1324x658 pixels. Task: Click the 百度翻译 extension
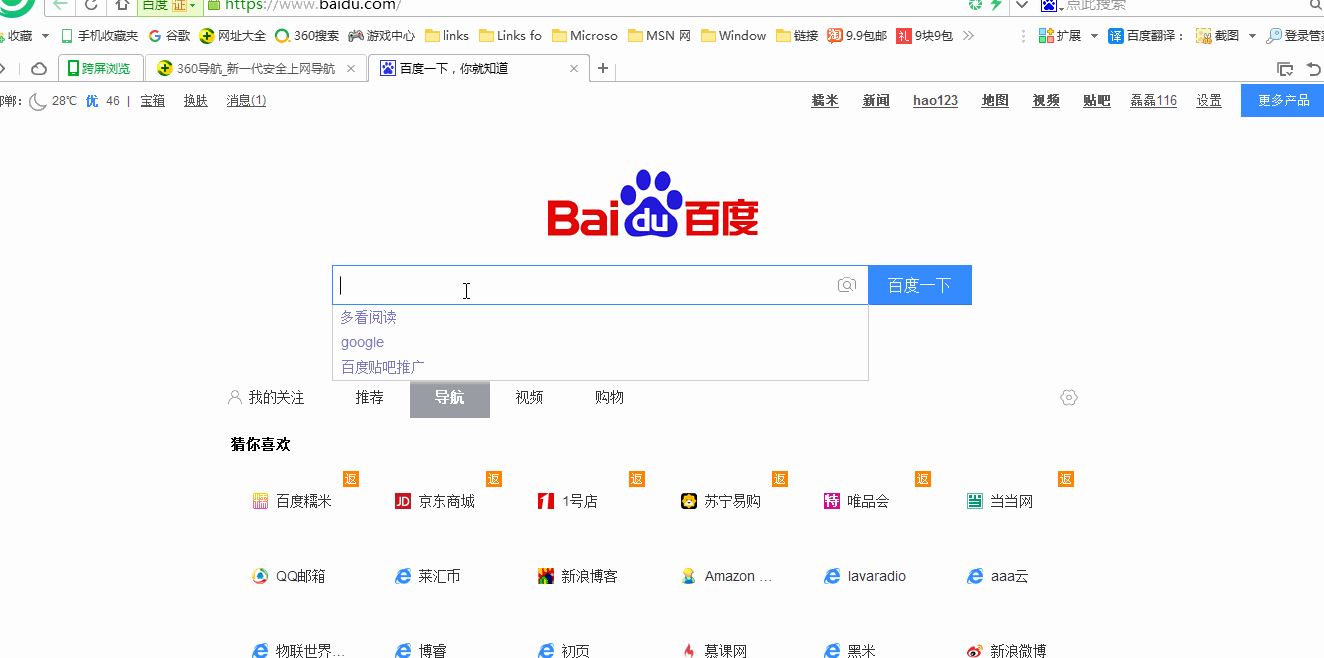pos(1147,36)
